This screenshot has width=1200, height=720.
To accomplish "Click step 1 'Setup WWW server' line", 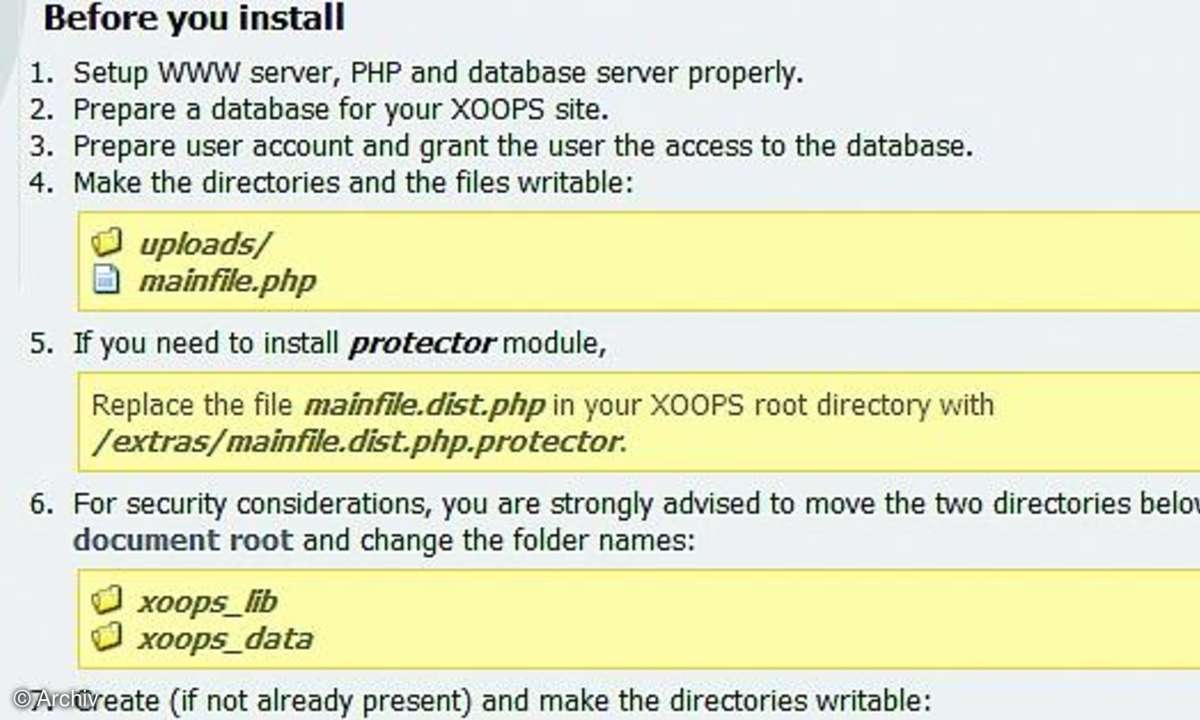I will (438, 73).
